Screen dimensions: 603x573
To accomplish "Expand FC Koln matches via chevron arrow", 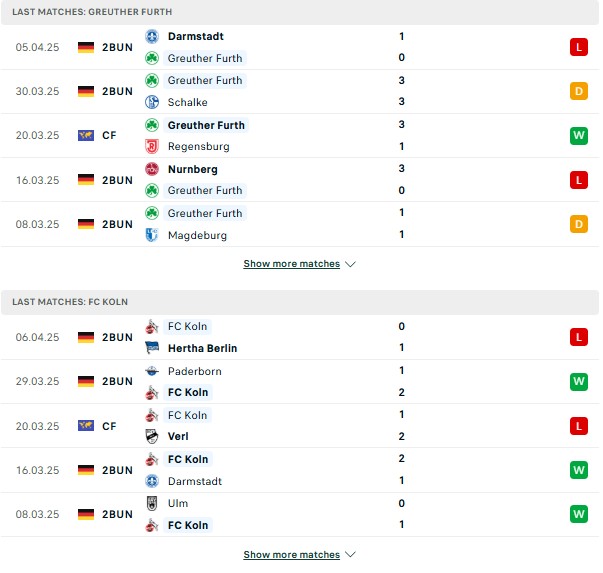I will point(350,555).
